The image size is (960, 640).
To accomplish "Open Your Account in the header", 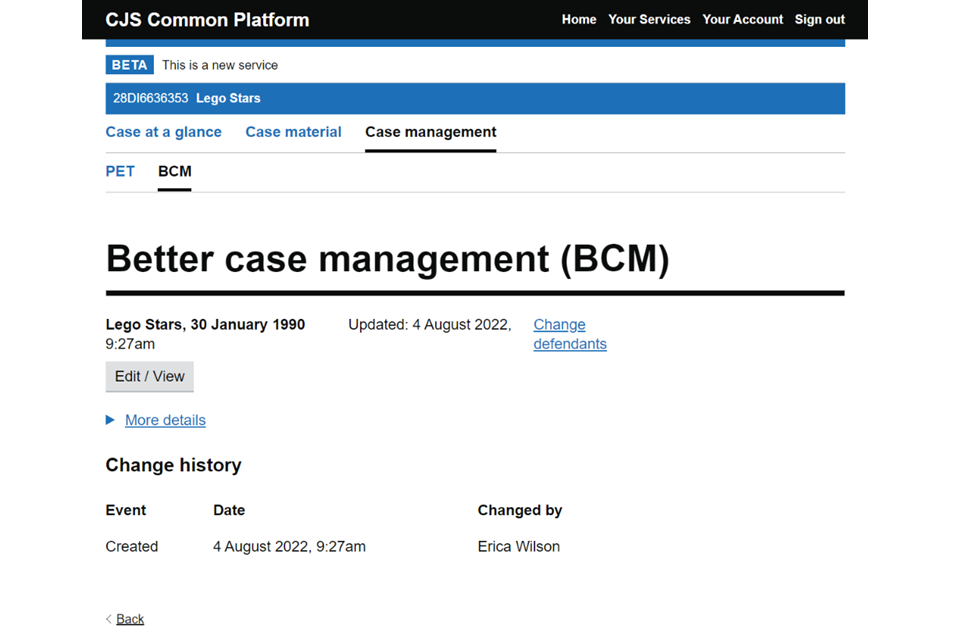I will pyautogui.click(x=742, y=19).
